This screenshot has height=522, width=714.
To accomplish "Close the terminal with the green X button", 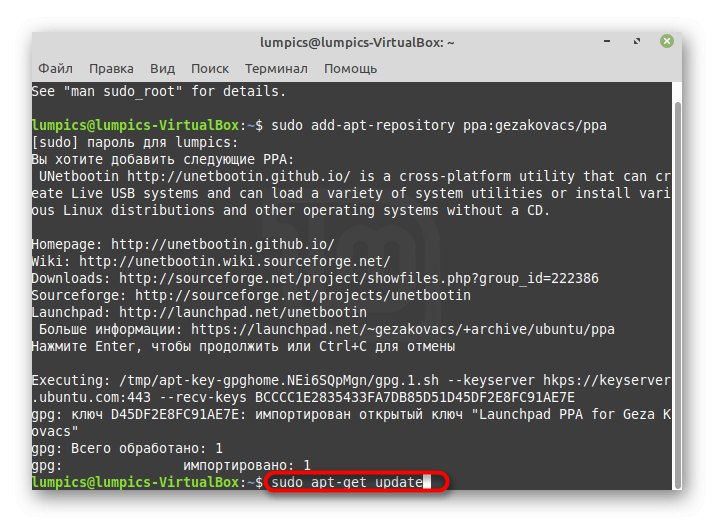I will [x=667, y=41].
